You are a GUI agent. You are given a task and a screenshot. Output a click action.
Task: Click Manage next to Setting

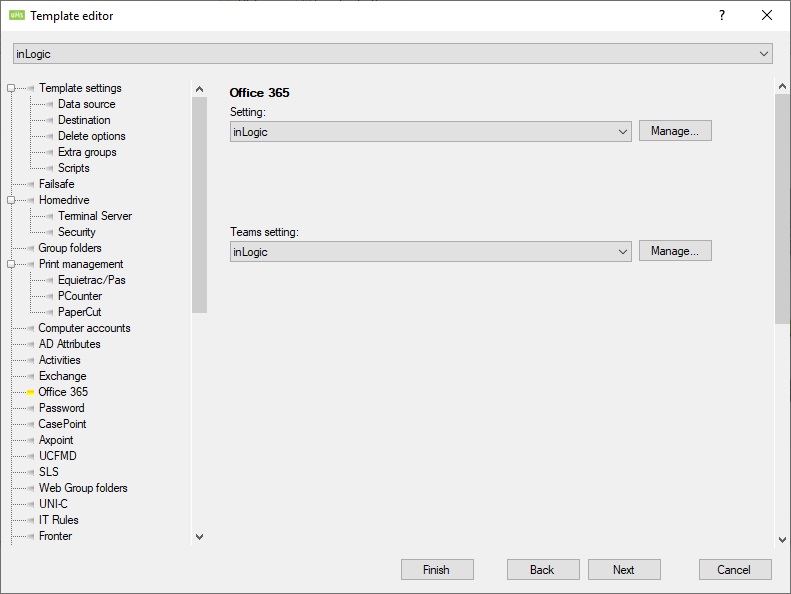click(x=675, y=131)
